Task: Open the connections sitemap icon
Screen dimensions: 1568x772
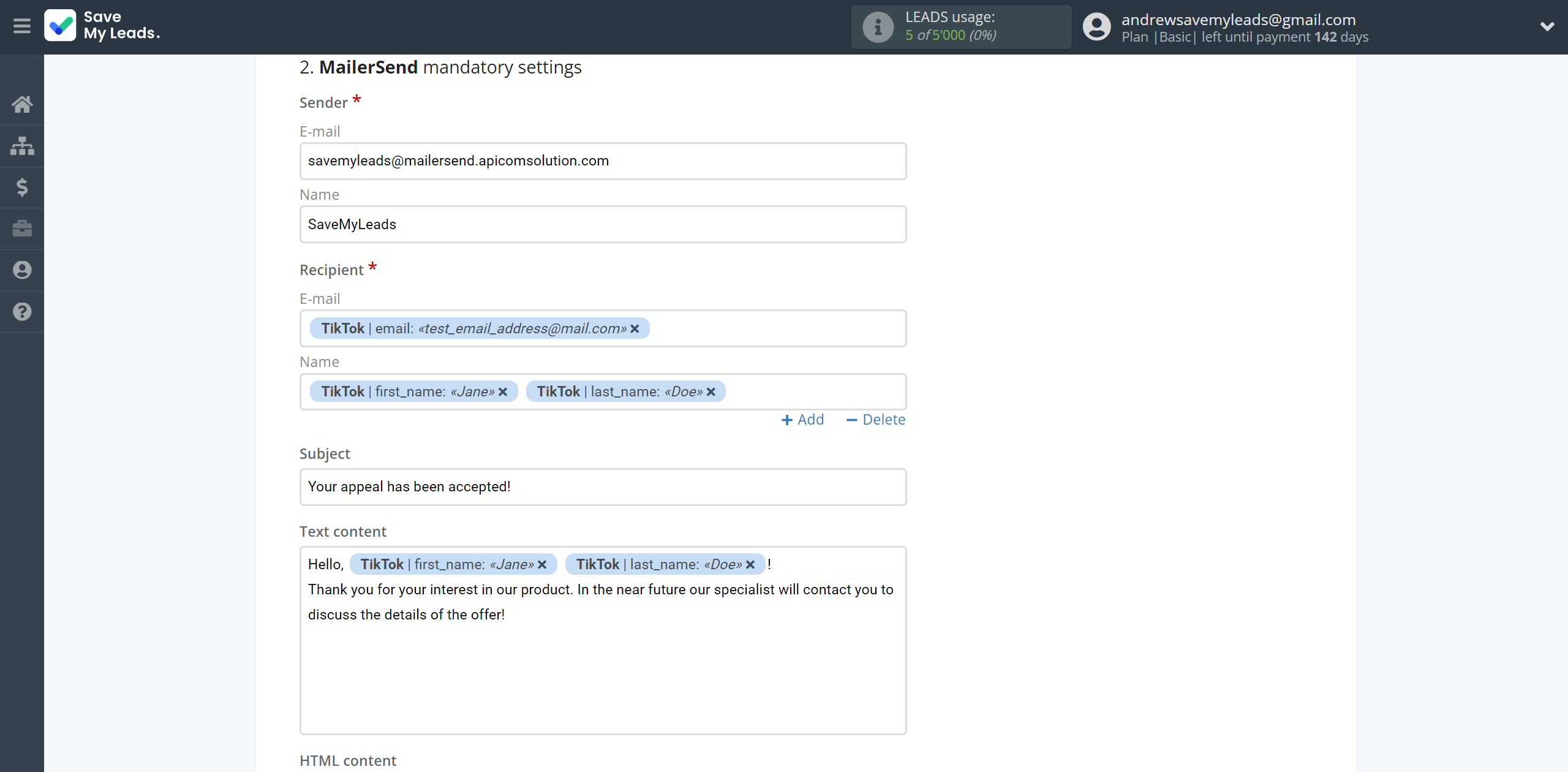Action: [22, 146]
